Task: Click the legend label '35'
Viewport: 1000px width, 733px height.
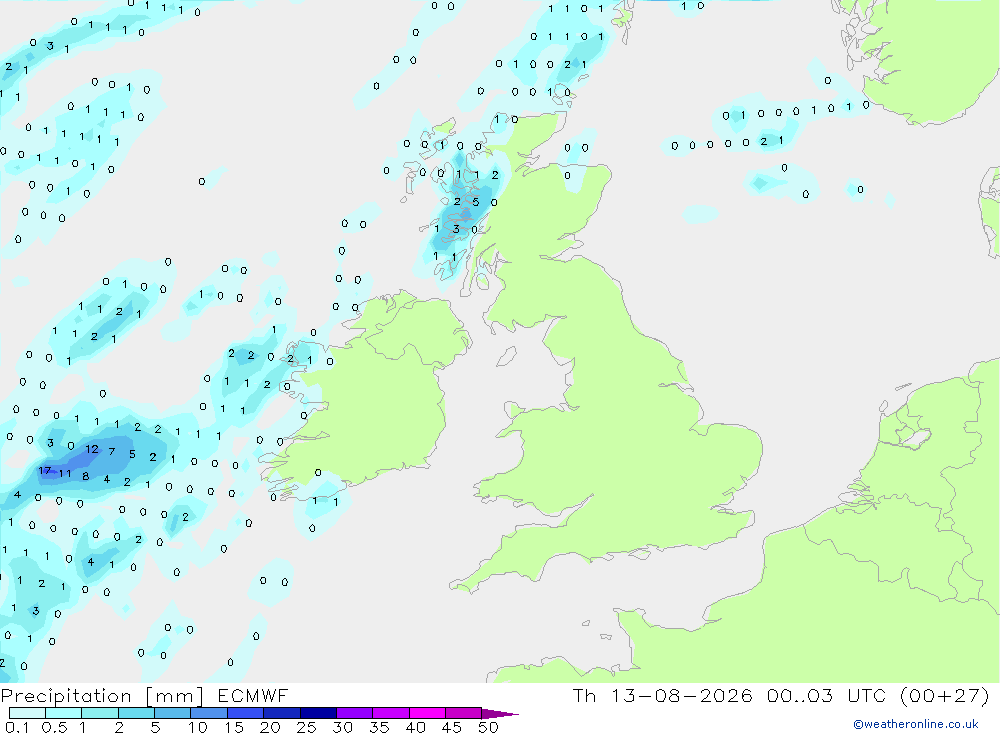Action: pos(379,727)
